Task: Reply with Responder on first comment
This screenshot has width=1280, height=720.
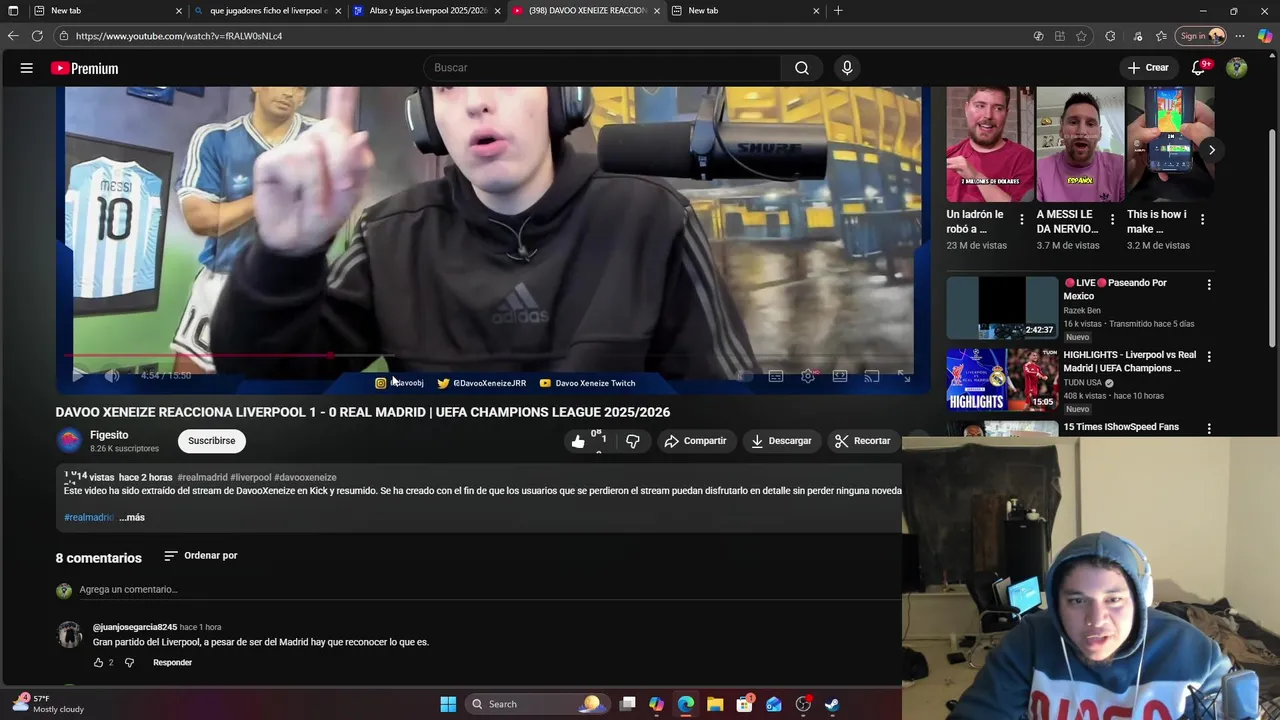Action: pos(172,663)
